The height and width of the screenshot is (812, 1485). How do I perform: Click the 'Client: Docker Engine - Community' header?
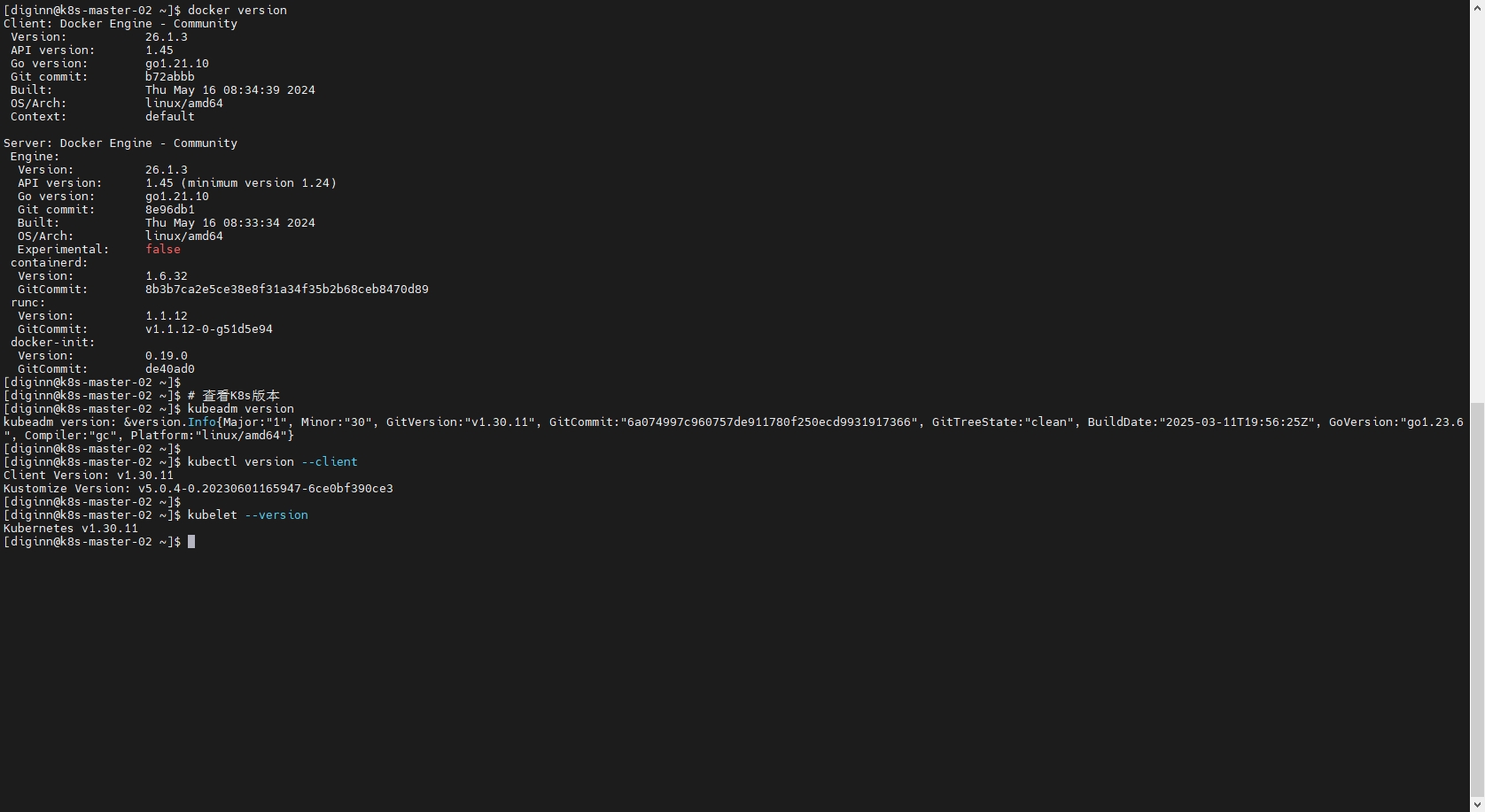pos(121,24)
